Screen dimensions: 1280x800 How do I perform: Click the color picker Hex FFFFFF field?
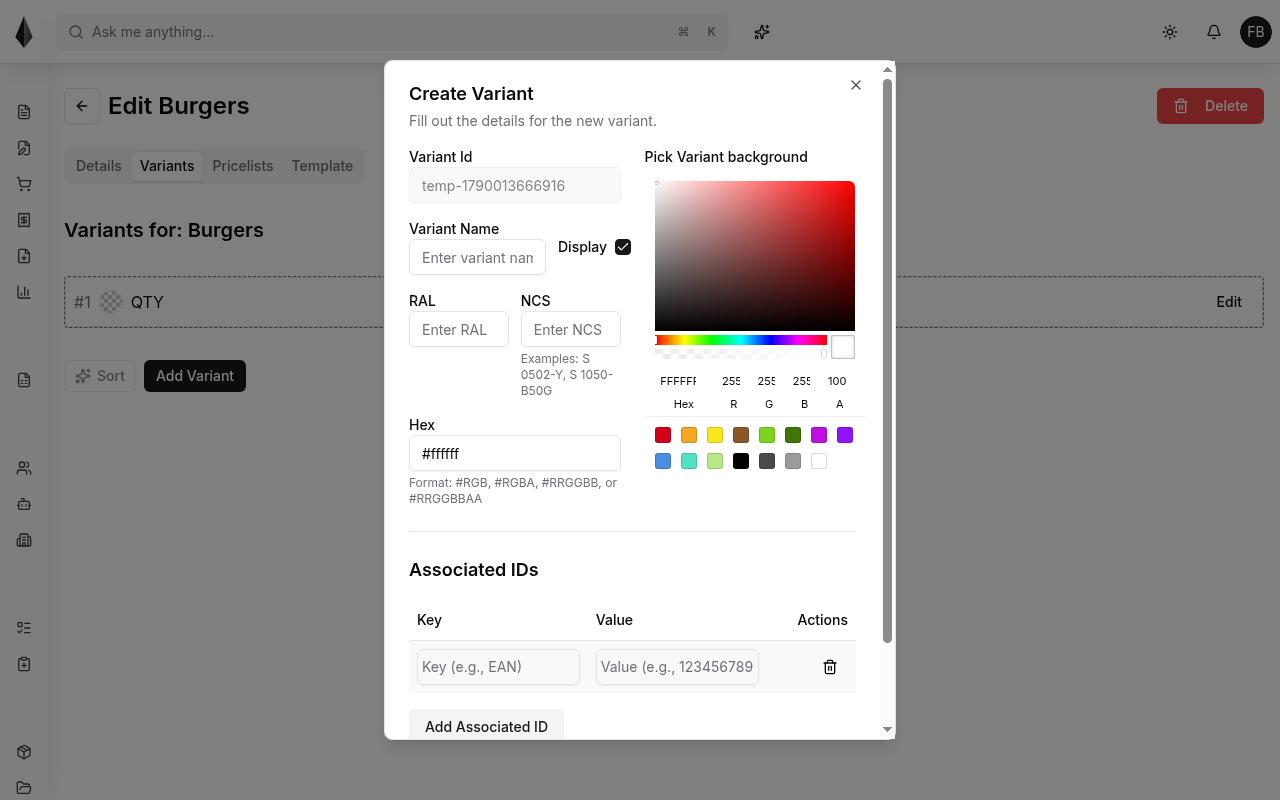point(684,381)
